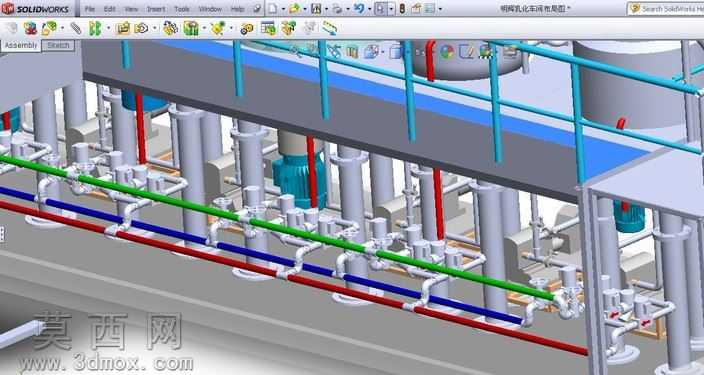Open the Help menu
This screenshot has height=375, width=704.
click(x=237, y=9)
